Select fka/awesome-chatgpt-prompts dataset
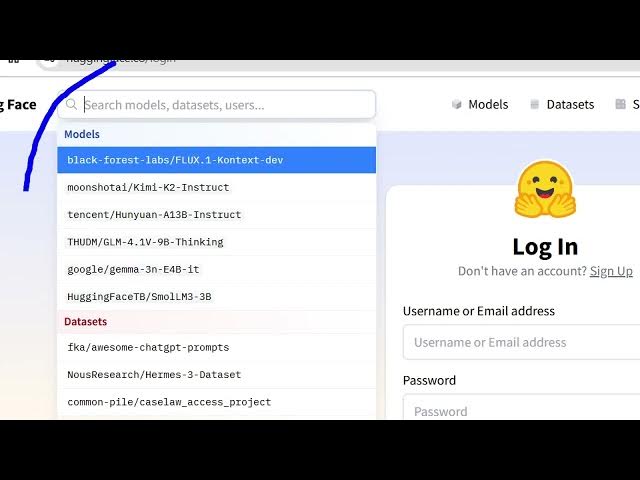 point(217,347)
